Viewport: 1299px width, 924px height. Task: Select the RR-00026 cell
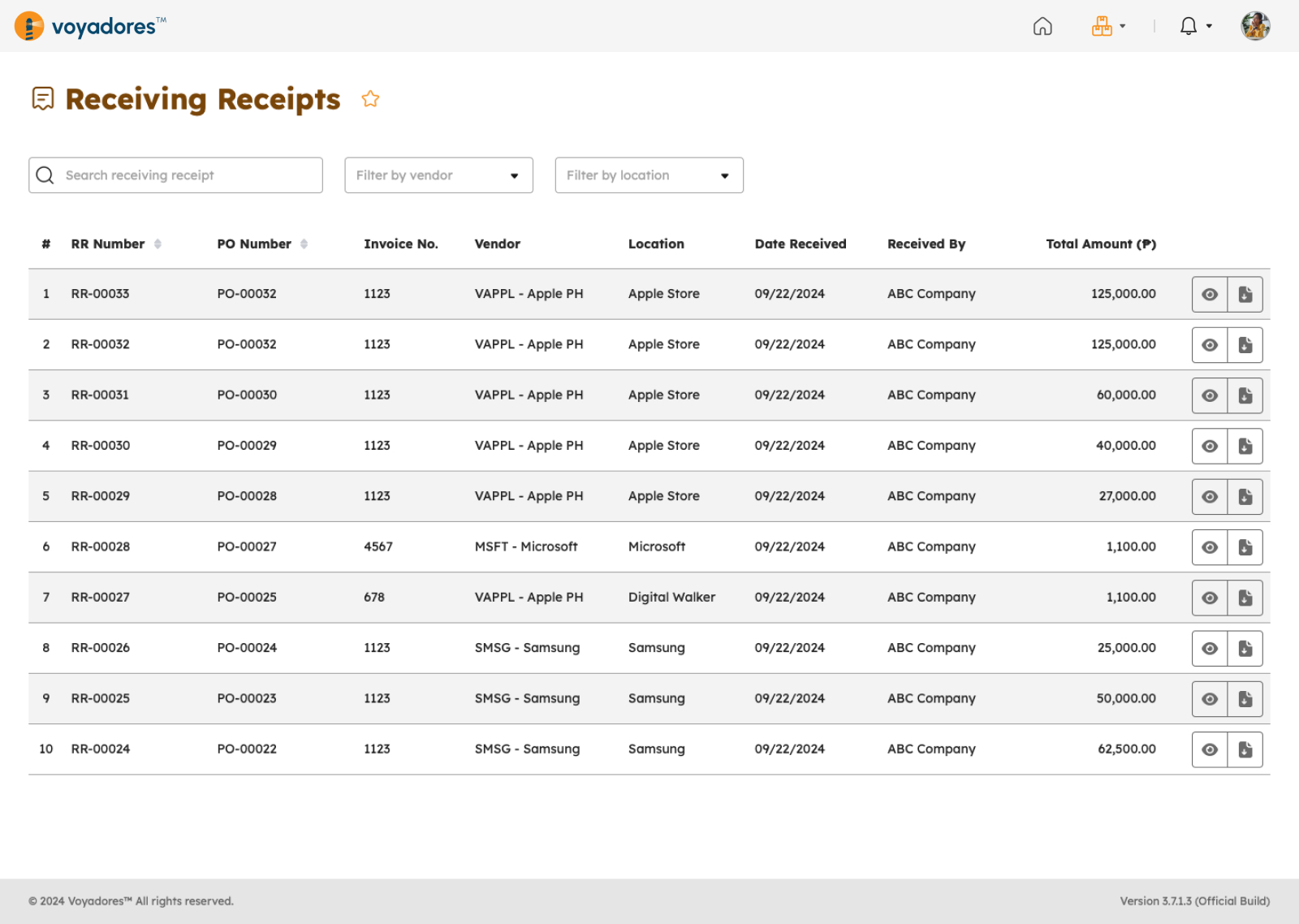click(x=100, y=647)
